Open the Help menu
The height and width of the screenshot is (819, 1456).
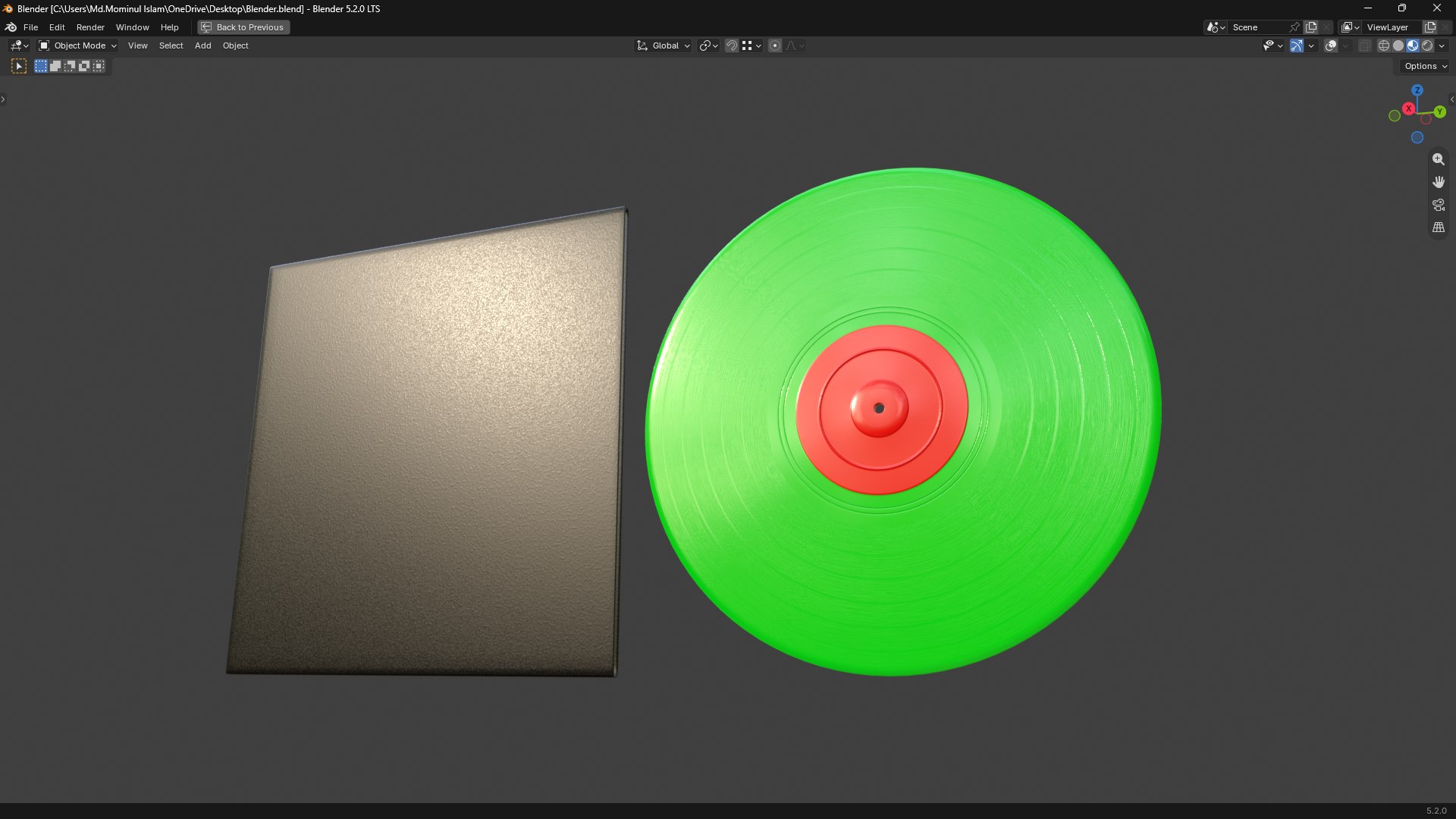click(x=169, y=27)
